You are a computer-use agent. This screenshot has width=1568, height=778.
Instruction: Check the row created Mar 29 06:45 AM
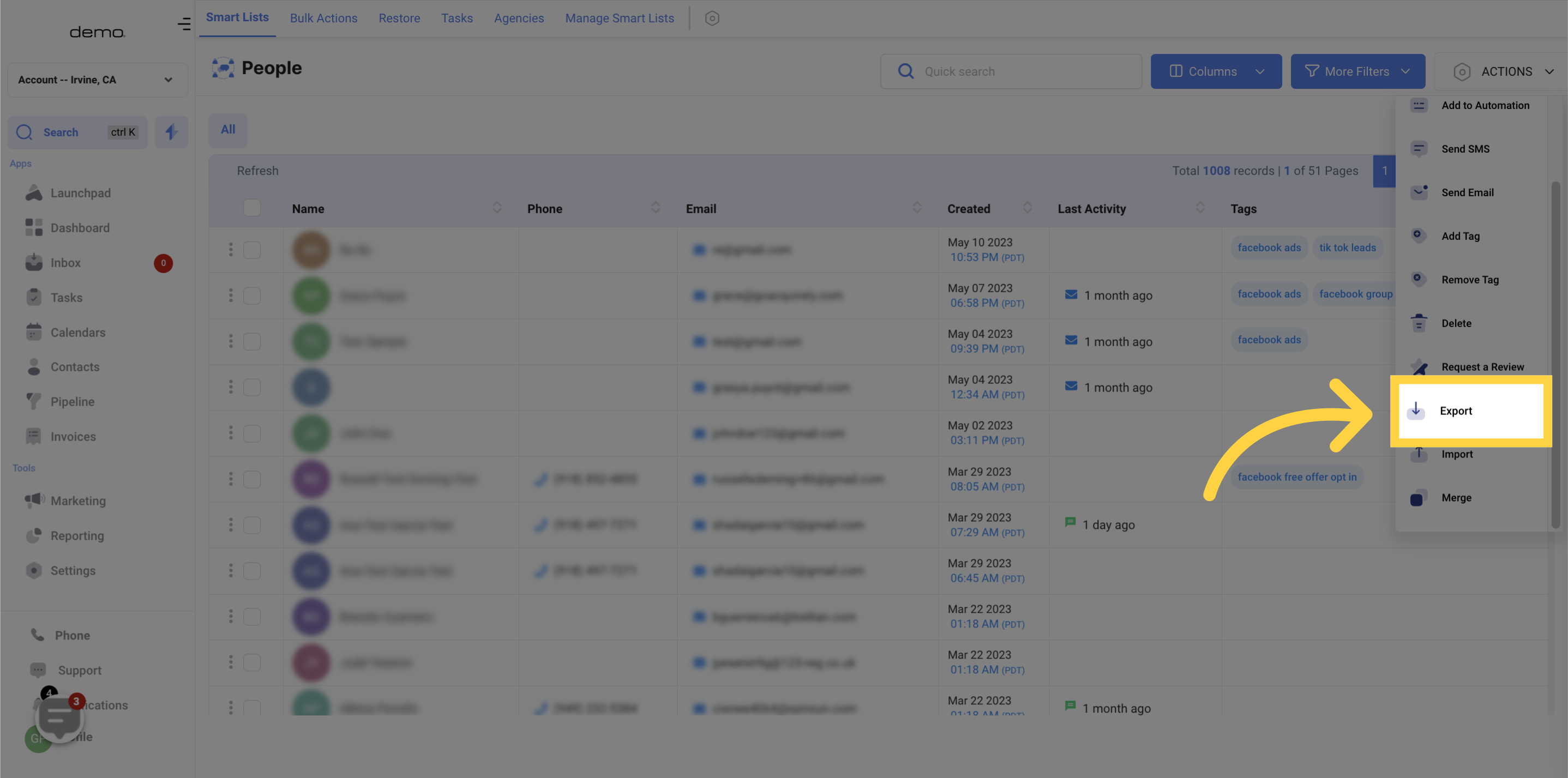[x=252, y=571]
